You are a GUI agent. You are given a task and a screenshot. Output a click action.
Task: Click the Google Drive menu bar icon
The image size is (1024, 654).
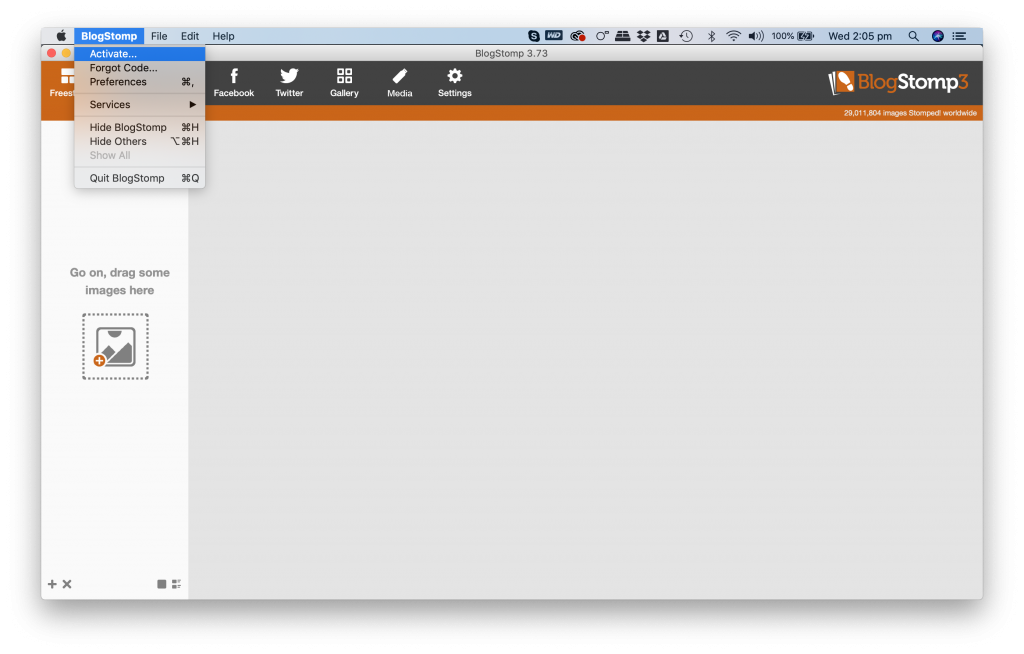[663, 36]
